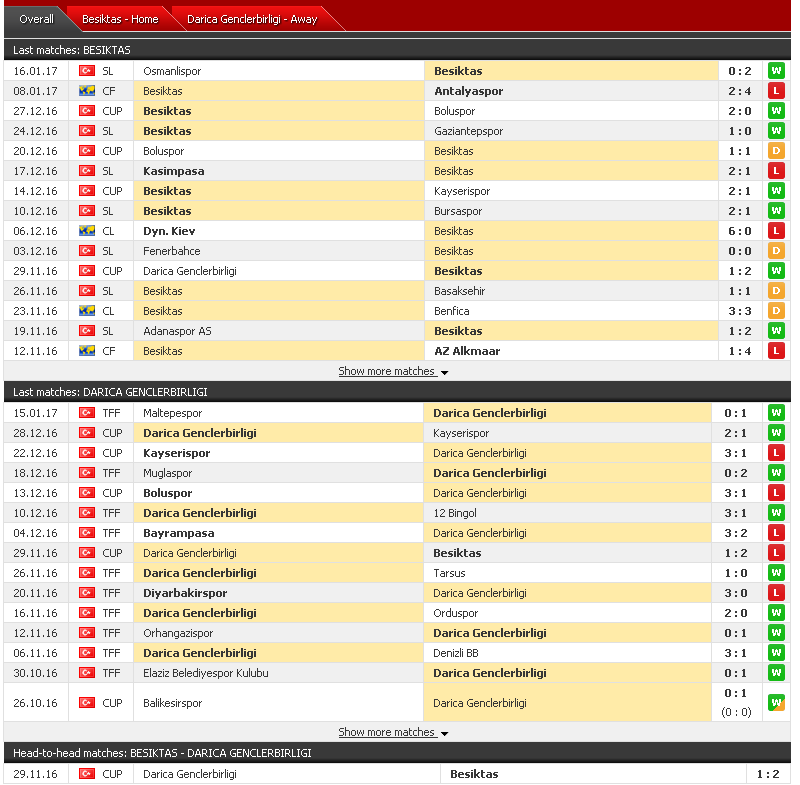Click the W result icon on Muglaspor row
The height and width of the screenshot is (785, 800).
pyautogui.click(x=776, y=473)
